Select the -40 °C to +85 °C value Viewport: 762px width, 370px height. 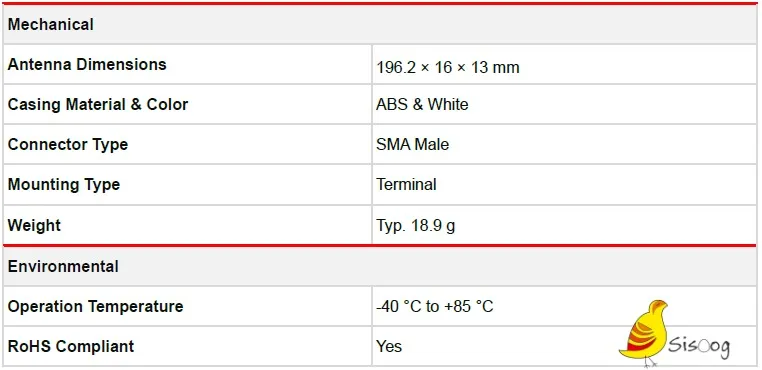click(x=434, y=306)
